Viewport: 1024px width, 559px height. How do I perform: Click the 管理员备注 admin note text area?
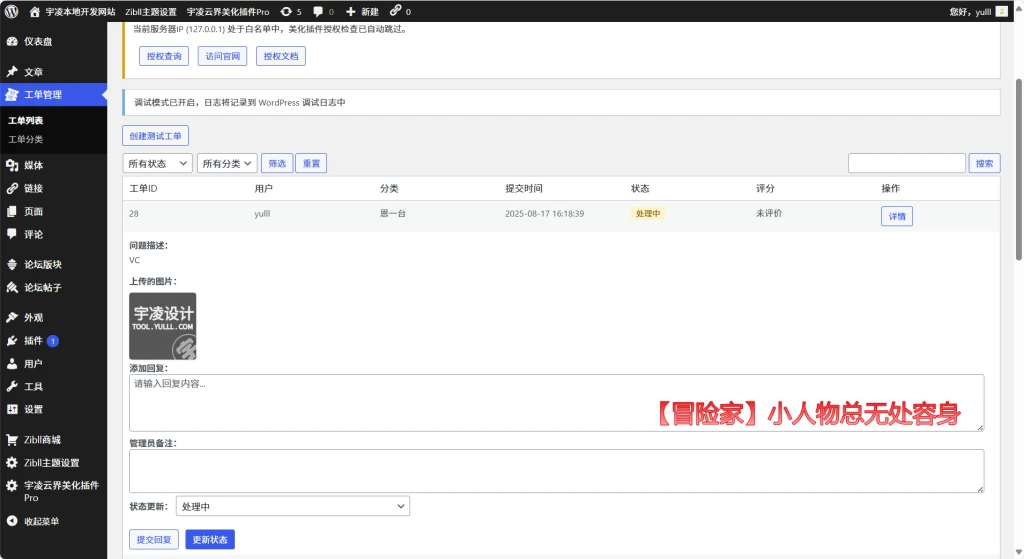point(556,471)
